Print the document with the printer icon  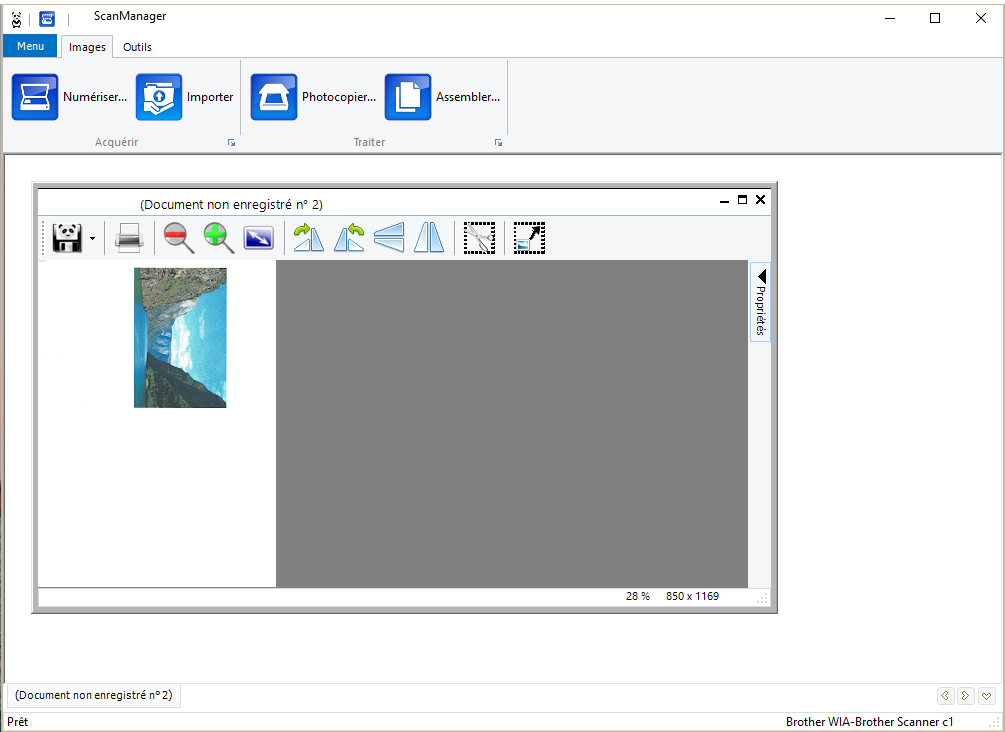pos(129,238)
